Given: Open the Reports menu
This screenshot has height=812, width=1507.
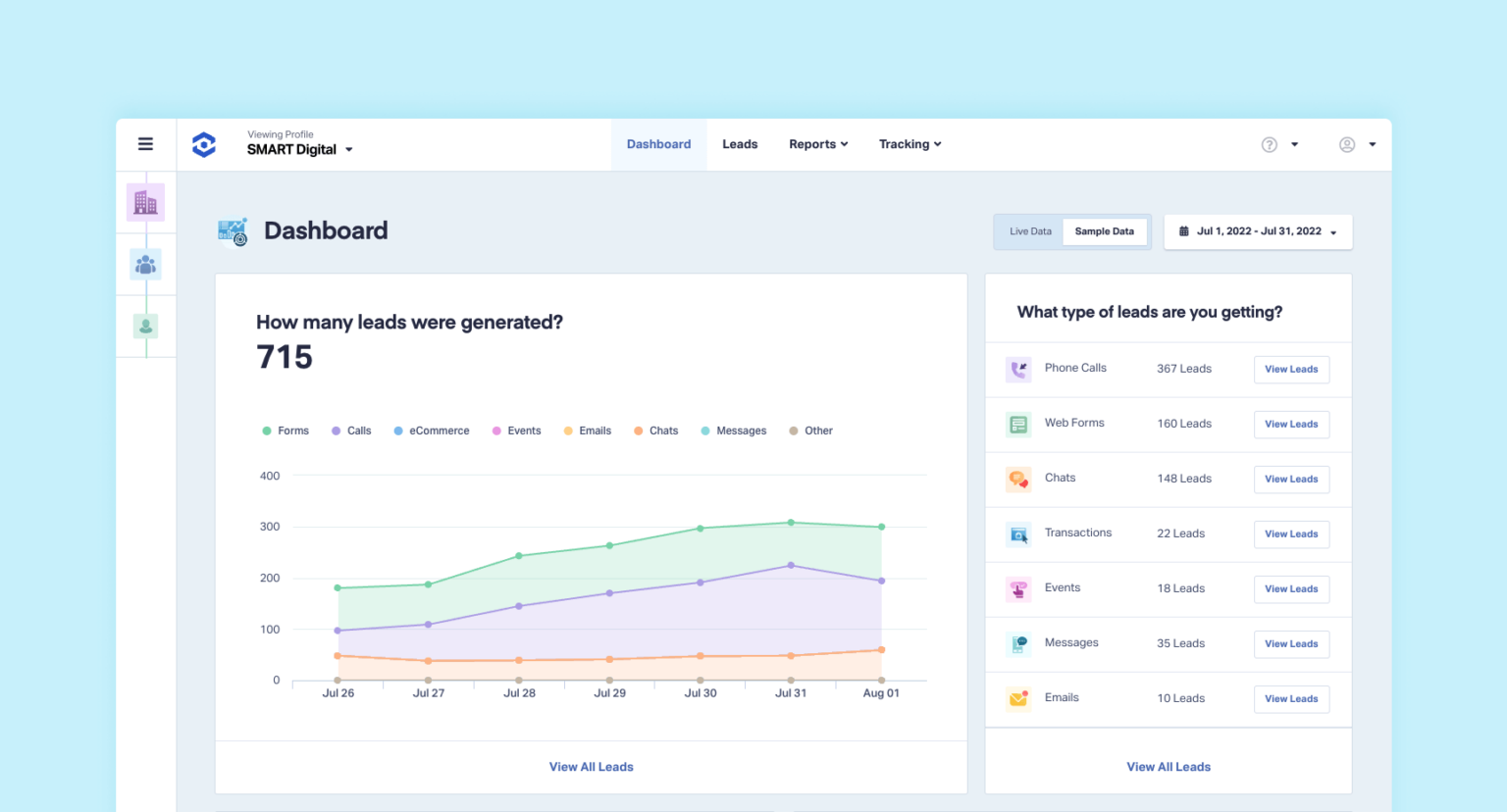Looking at the screenshot, I should click(x=817, y=143).
